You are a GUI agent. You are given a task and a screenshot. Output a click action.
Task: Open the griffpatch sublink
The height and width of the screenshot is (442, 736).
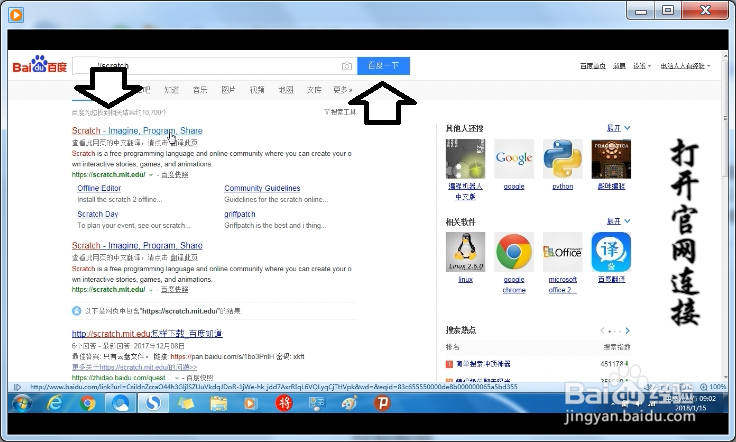[240, 214]
